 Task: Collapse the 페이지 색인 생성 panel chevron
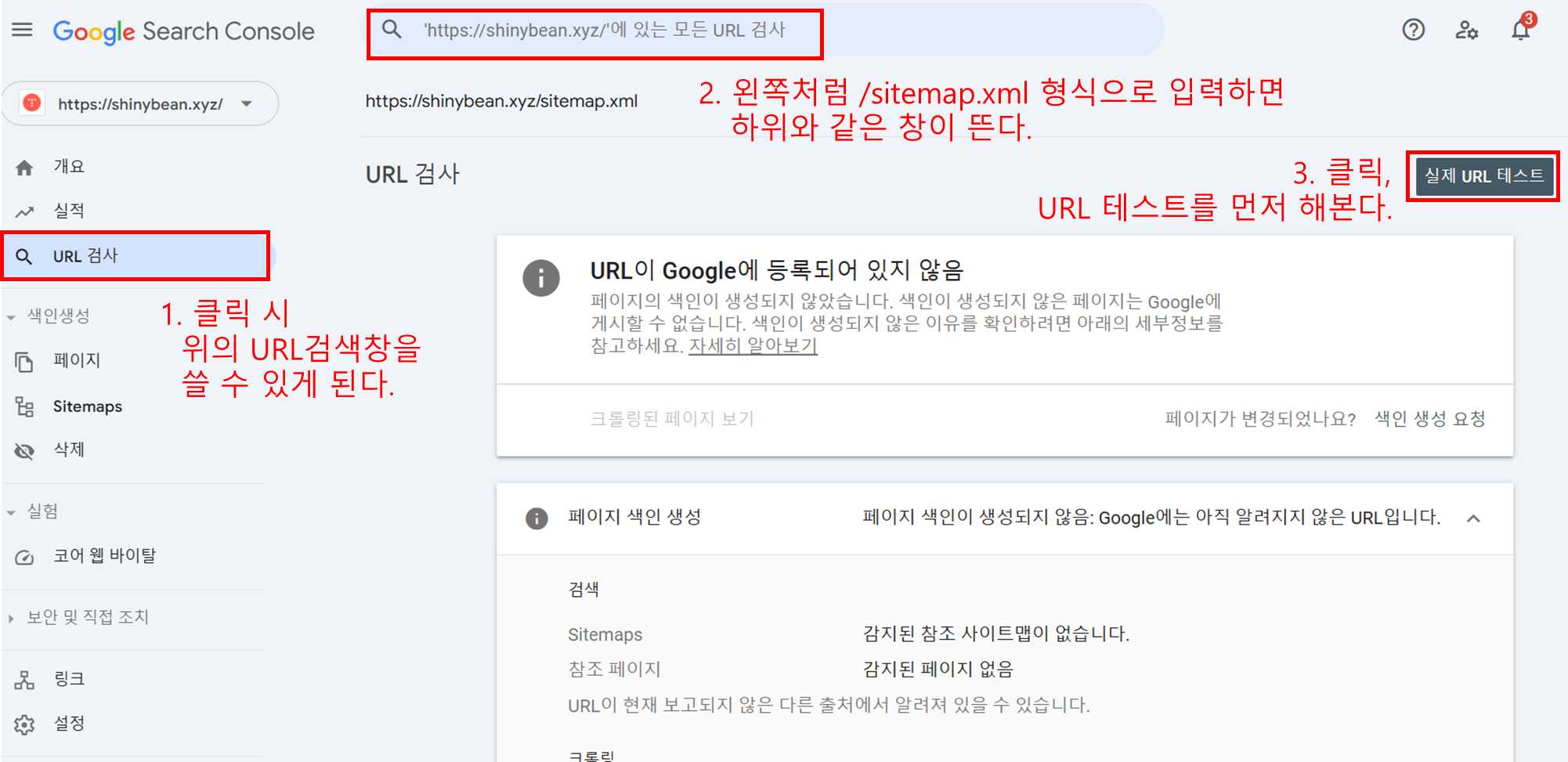pyautogui.click(x=1473, y=518)
